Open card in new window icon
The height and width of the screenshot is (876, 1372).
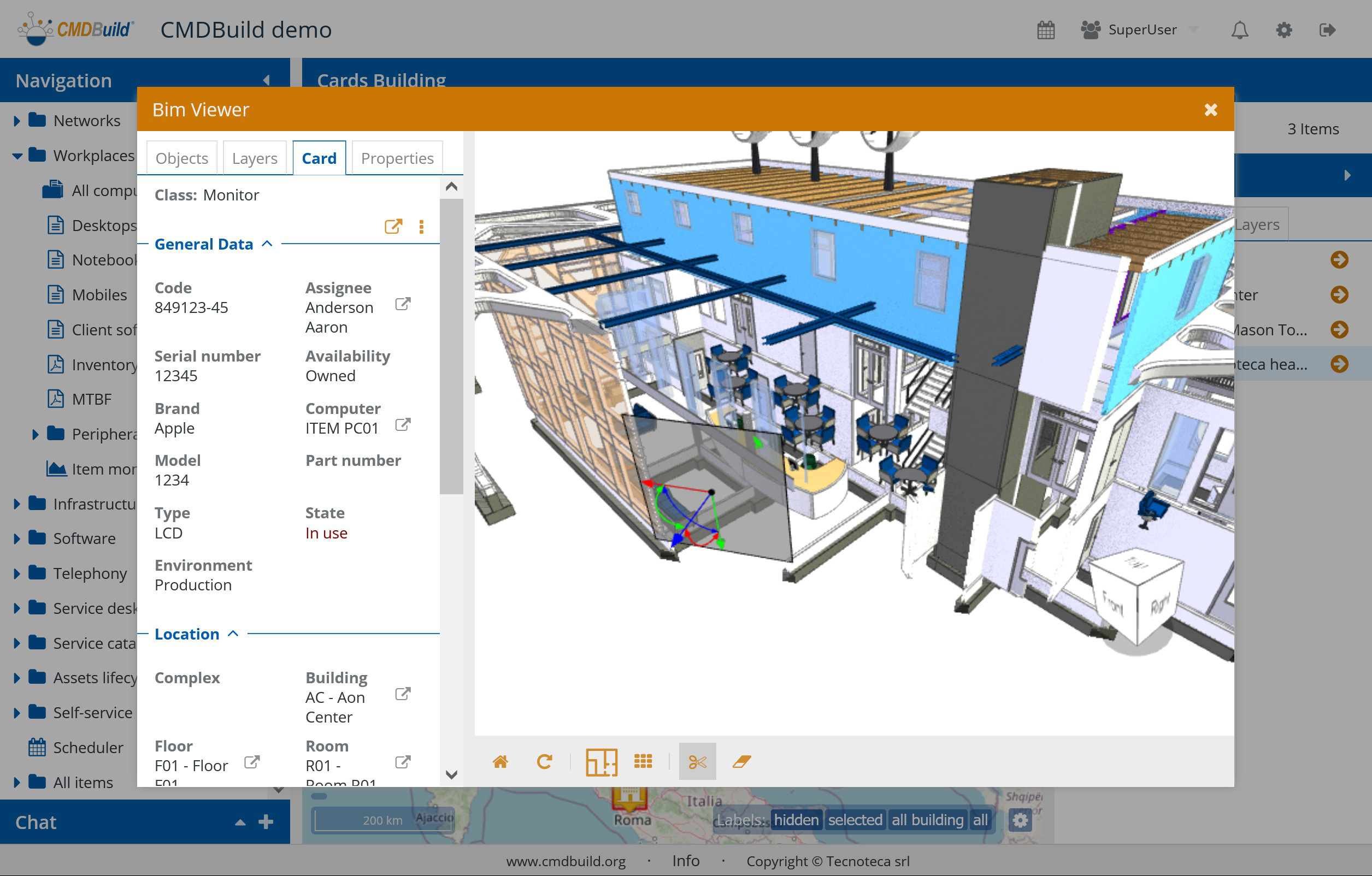tap(393, 227)
